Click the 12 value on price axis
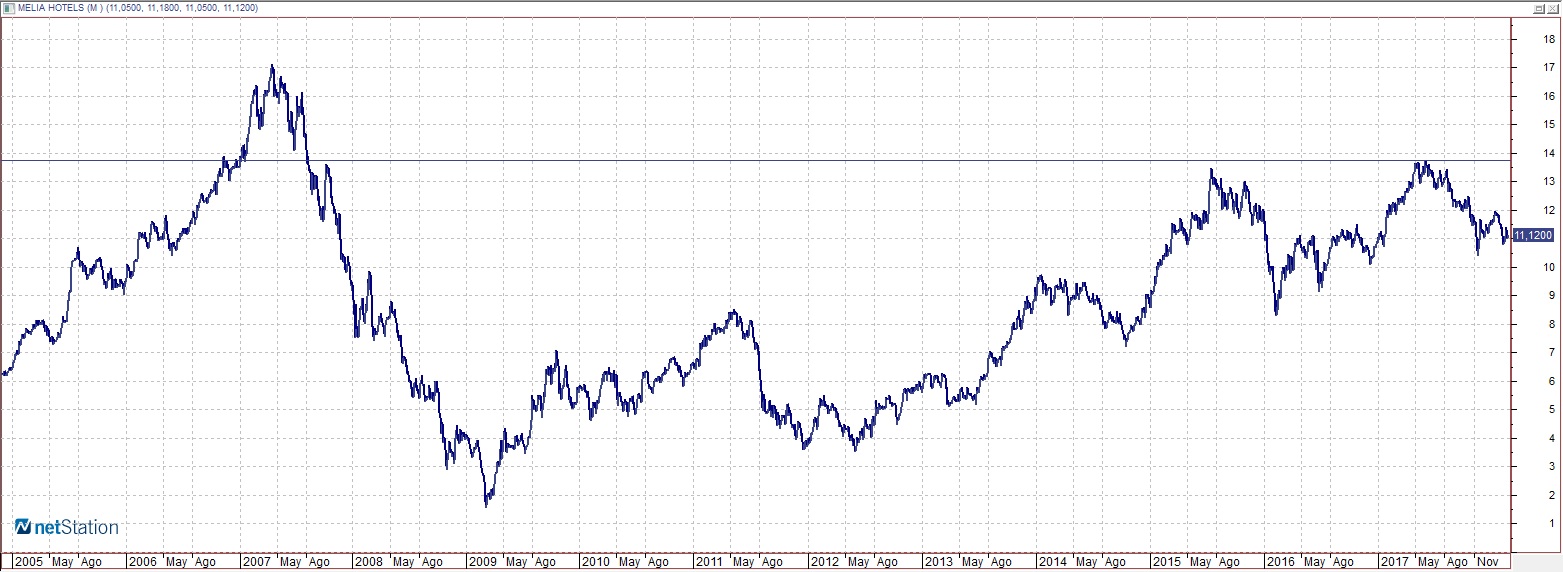Image resolution: width=1563 pixels, height=572 pixels. click(1547, 210)
